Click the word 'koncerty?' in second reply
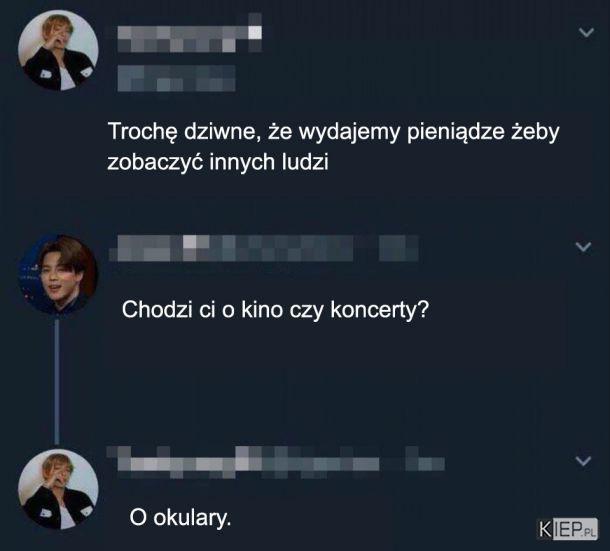610x551 pixels. (x=379, y=310)
